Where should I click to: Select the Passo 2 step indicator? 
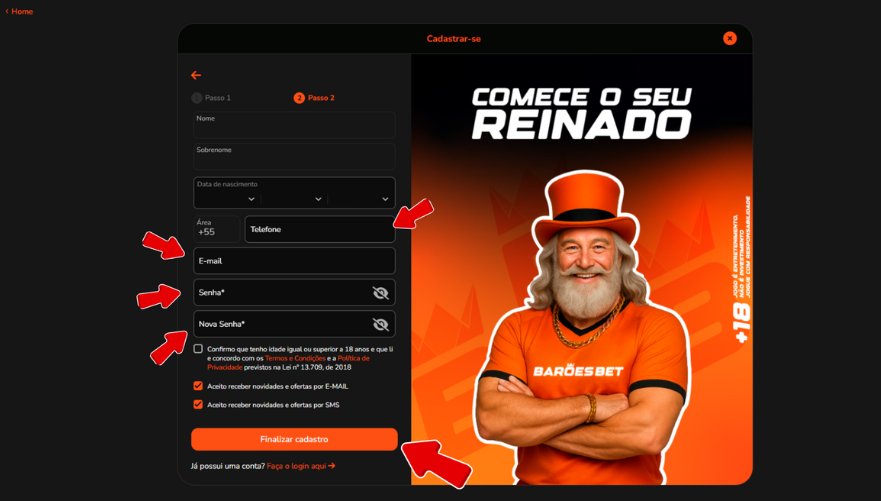[x=314, y=98]
